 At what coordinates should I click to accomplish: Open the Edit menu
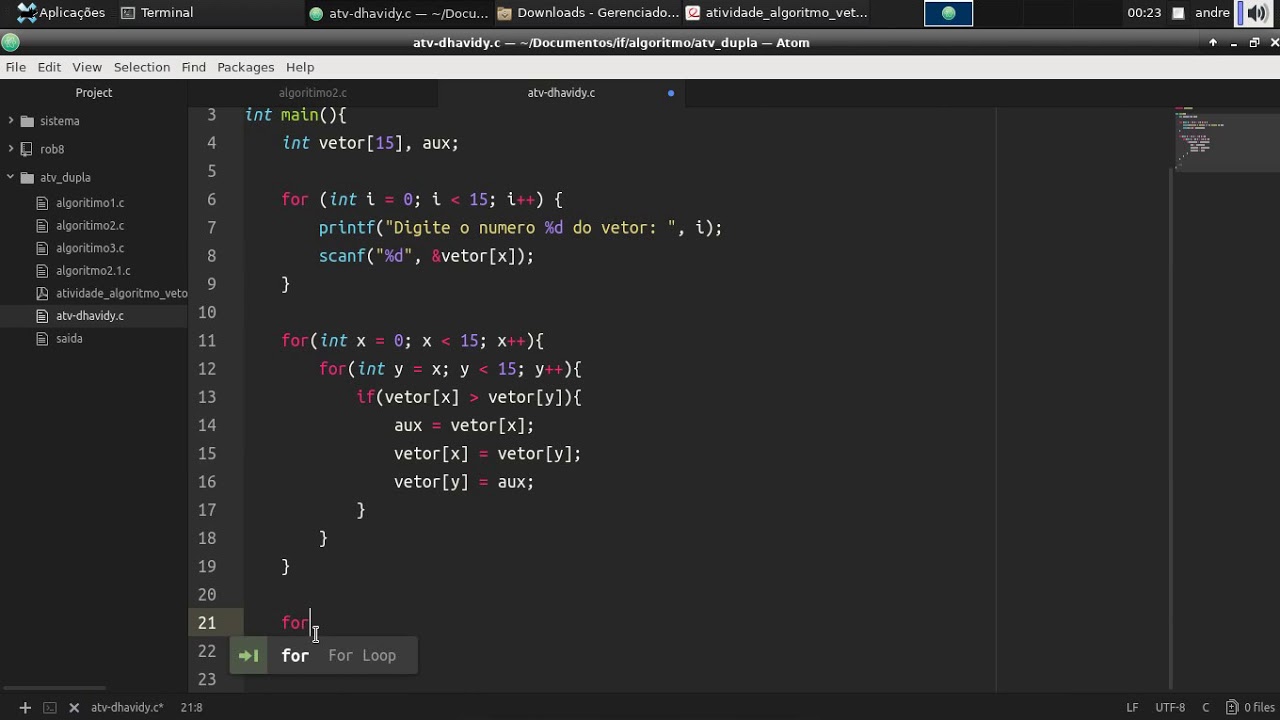(x=49, y=67)
